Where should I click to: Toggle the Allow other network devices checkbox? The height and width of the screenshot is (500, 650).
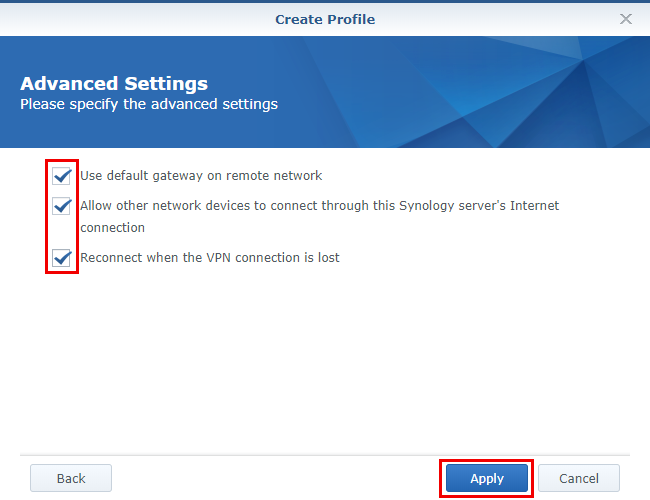pyautogui.click(x=62, y=206)
